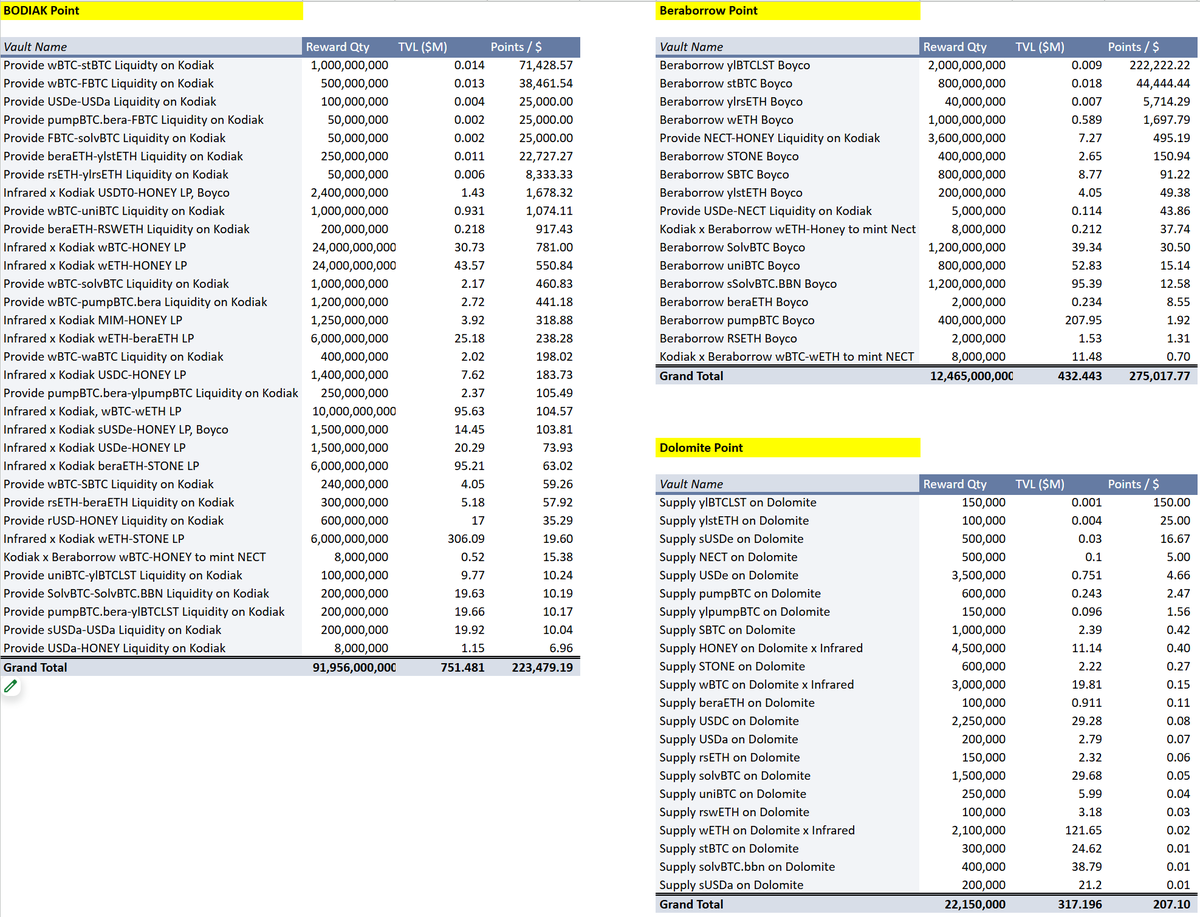Viewport: 1200px width, 917px height.
Task: Select 'Kodiak x Beraborrow wETH-Honey to mint Nect' cell
Action: point(788,229)
